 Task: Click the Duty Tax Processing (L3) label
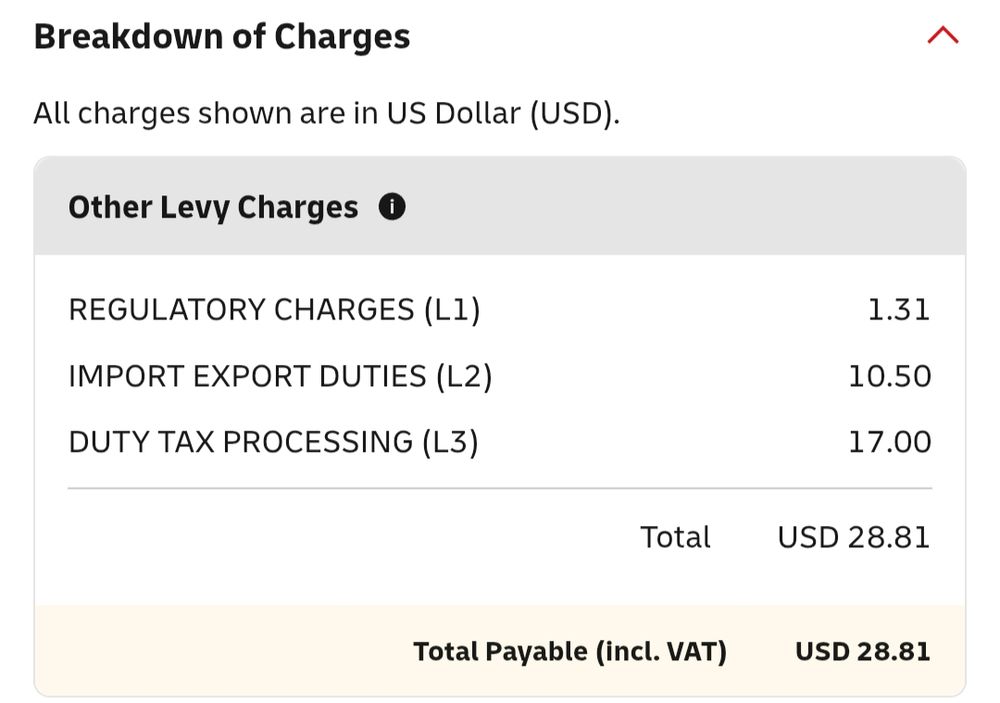[273, 441]
